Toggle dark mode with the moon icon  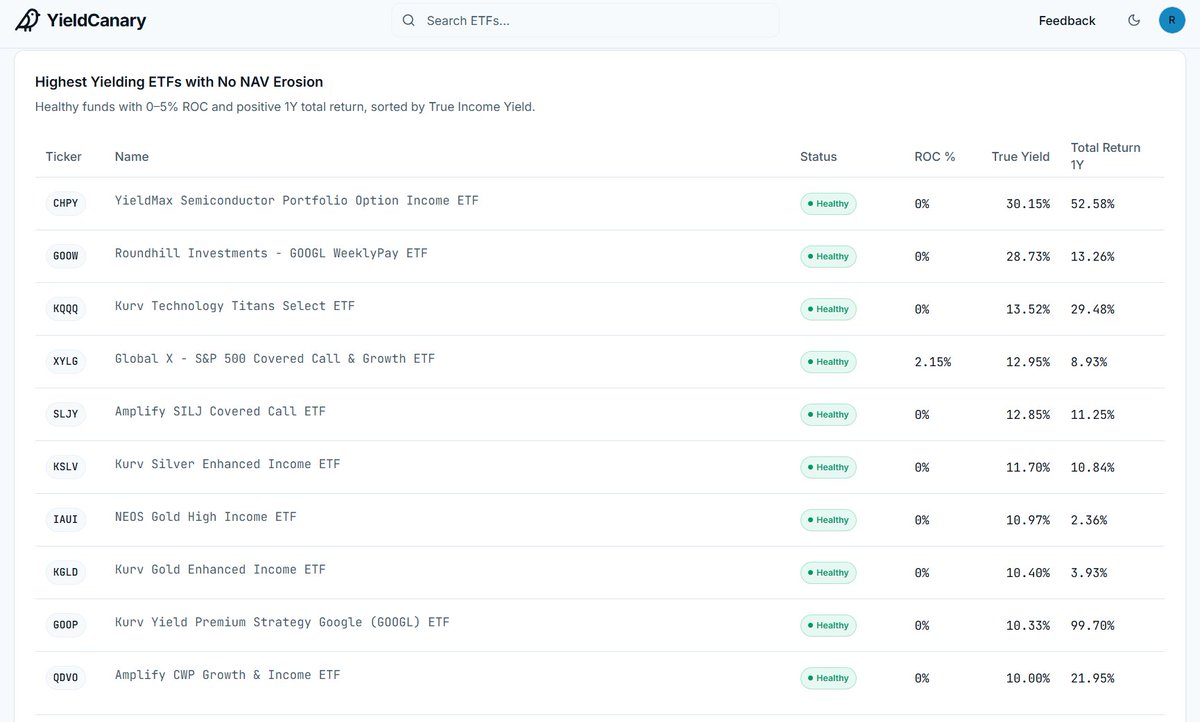pos(1133,20)
